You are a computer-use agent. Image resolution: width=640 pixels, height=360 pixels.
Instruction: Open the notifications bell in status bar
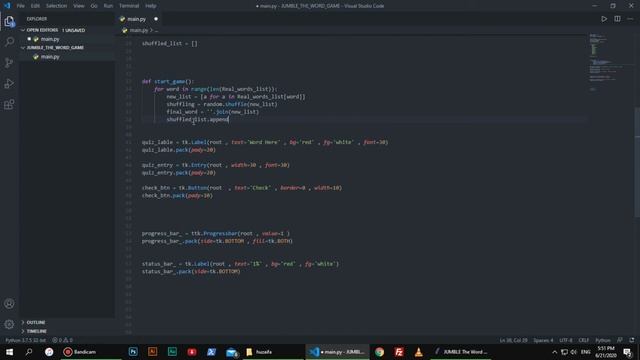click(632, 340)
